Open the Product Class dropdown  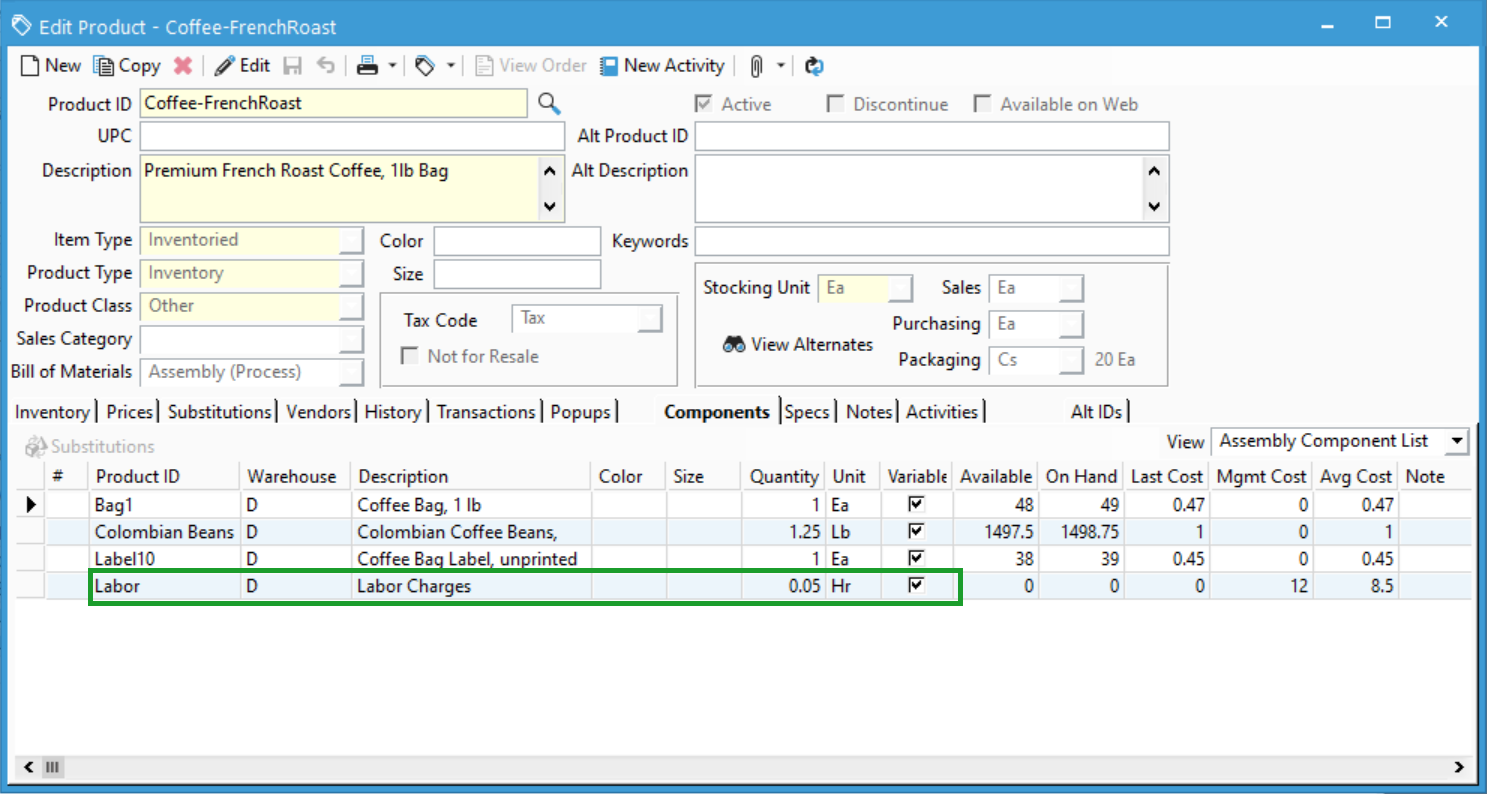point(352,306)
